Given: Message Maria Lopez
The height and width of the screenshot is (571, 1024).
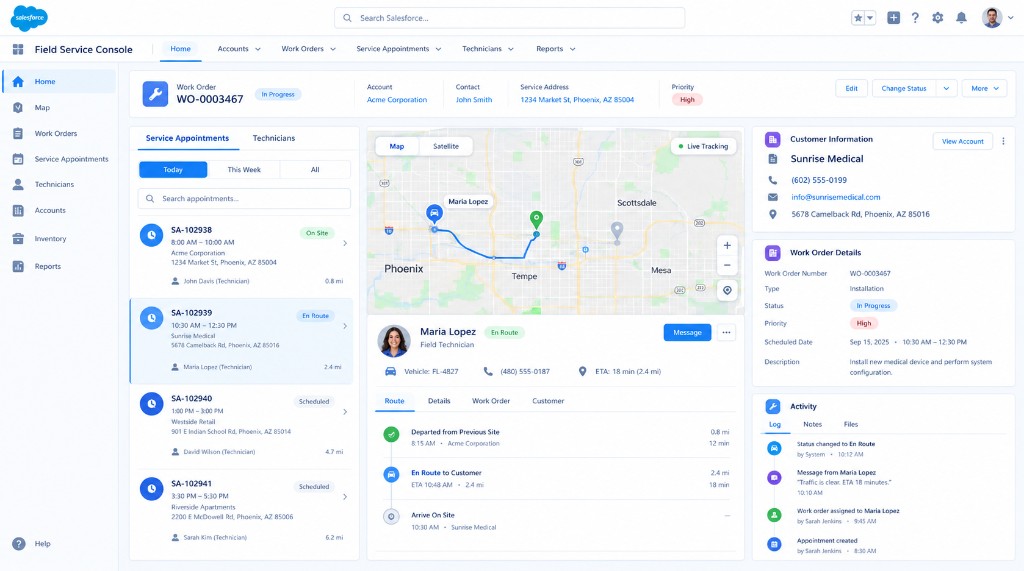Looking at the screenshot, I should coord(687,333).
